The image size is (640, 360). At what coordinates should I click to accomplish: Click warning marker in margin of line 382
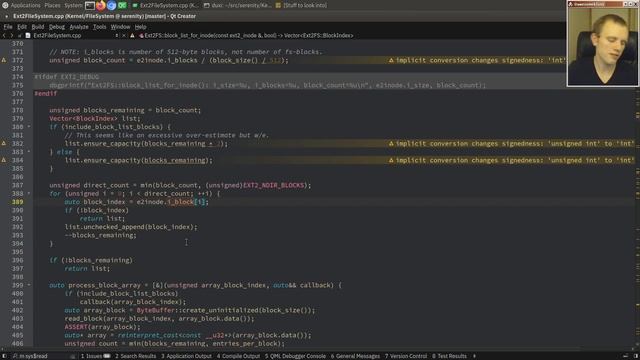(4, 144)
